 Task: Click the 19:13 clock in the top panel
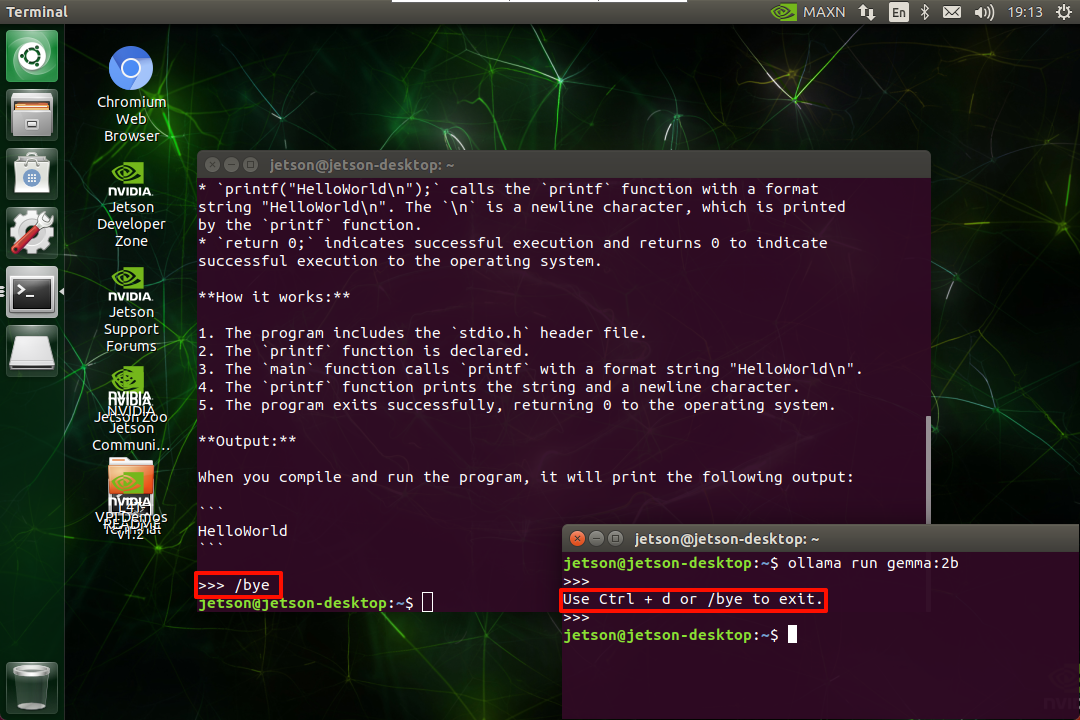point(1025,12)
